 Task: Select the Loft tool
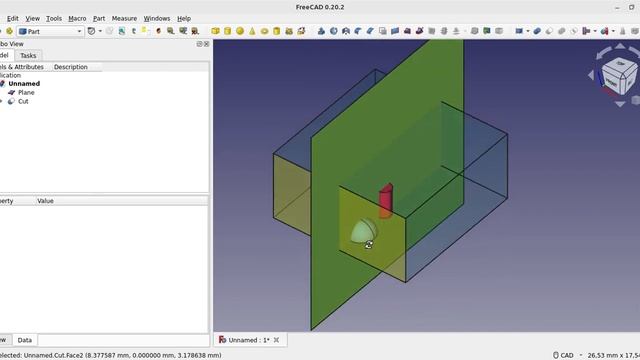pyautogui.click(x=407, y=31)
